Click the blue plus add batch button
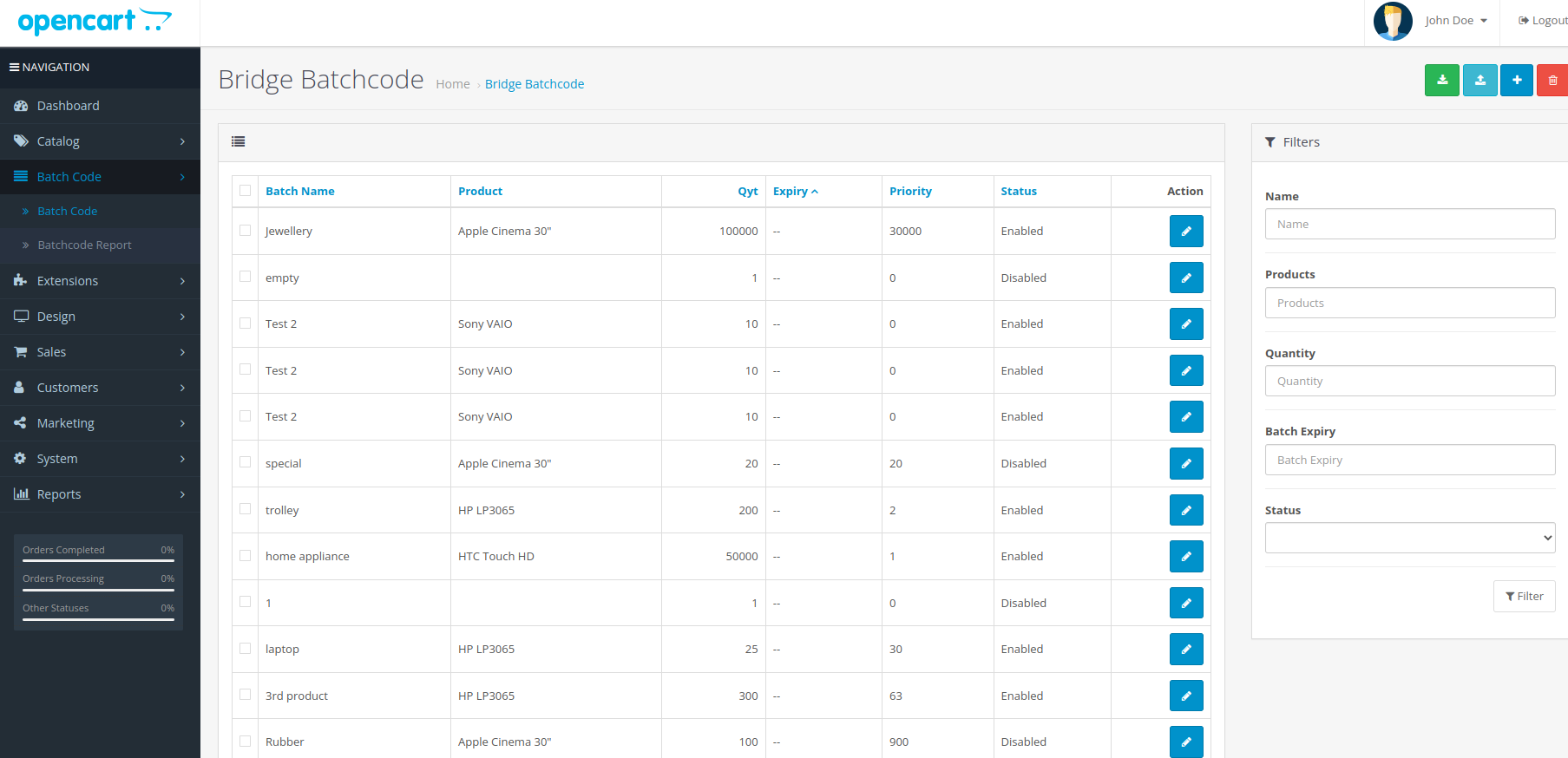This screenshot has height=758, width=1568. 1517,81
